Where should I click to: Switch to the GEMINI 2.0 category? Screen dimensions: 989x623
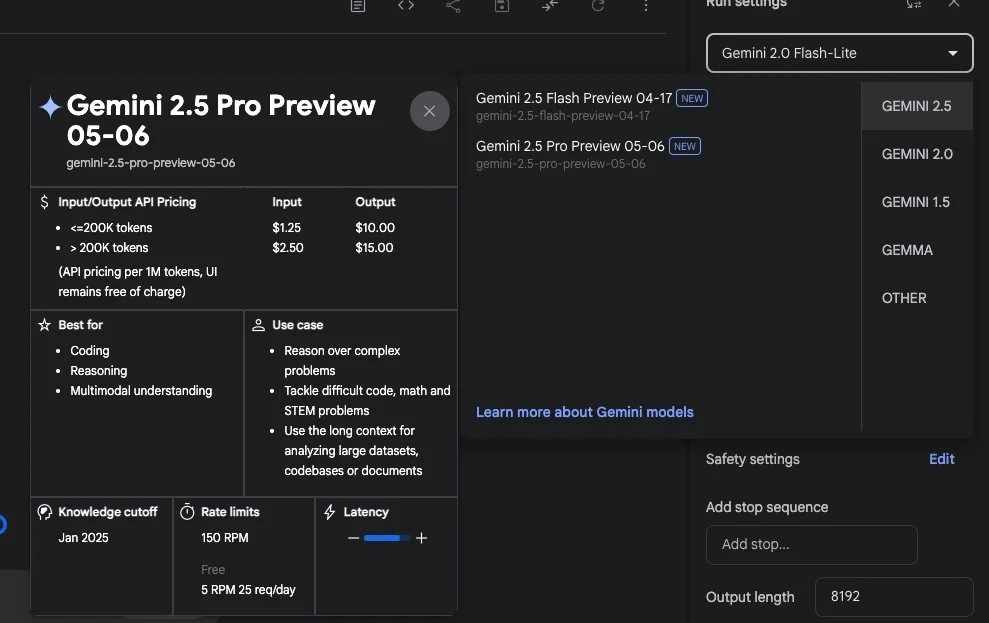pyautogui.click(x=916, y=154)
